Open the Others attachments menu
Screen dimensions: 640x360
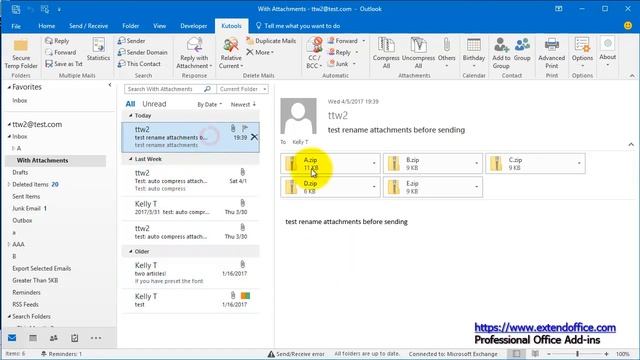click(447, 53)
